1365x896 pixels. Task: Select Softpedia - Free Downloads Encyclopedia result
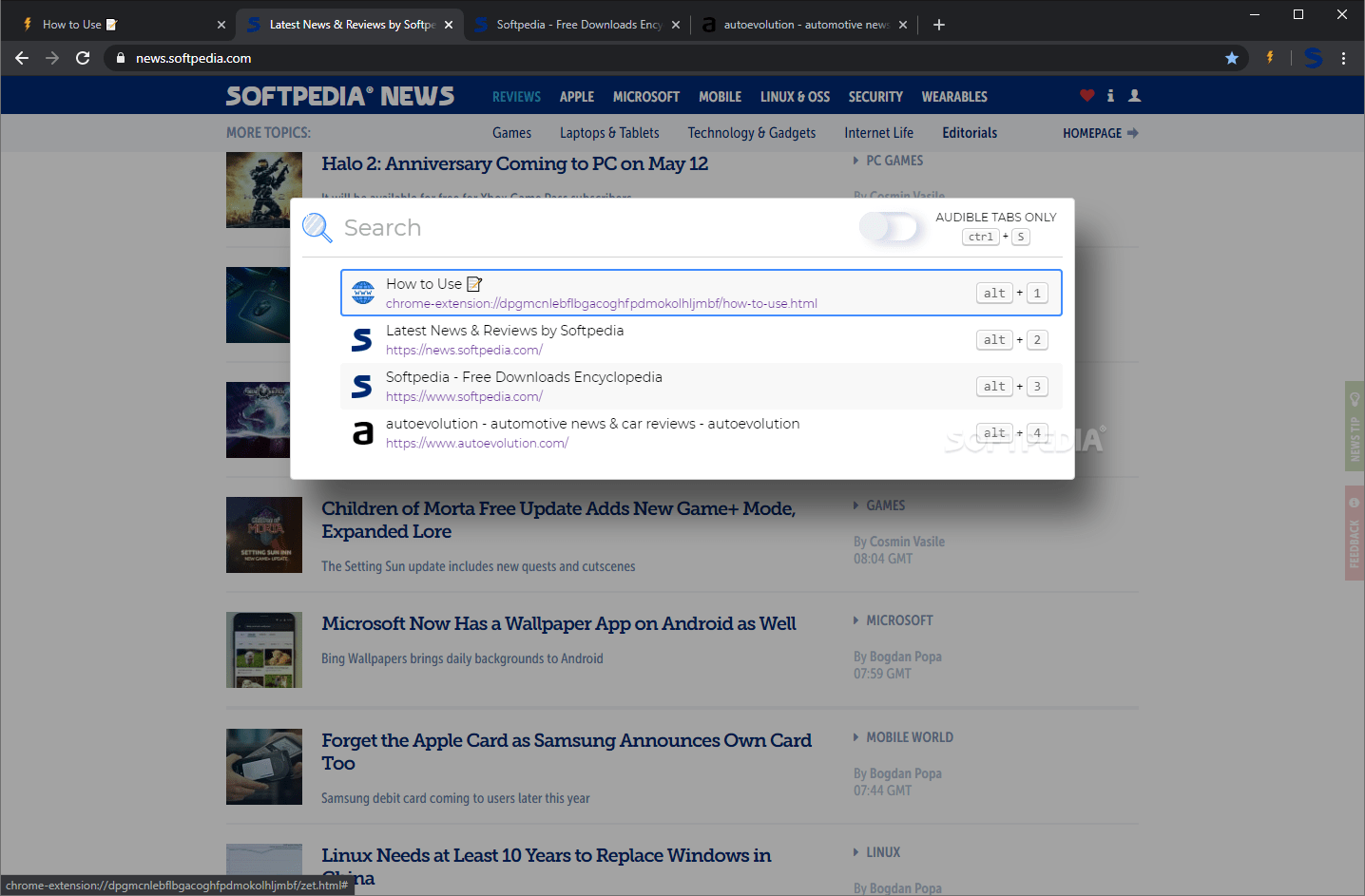(702, 386)
